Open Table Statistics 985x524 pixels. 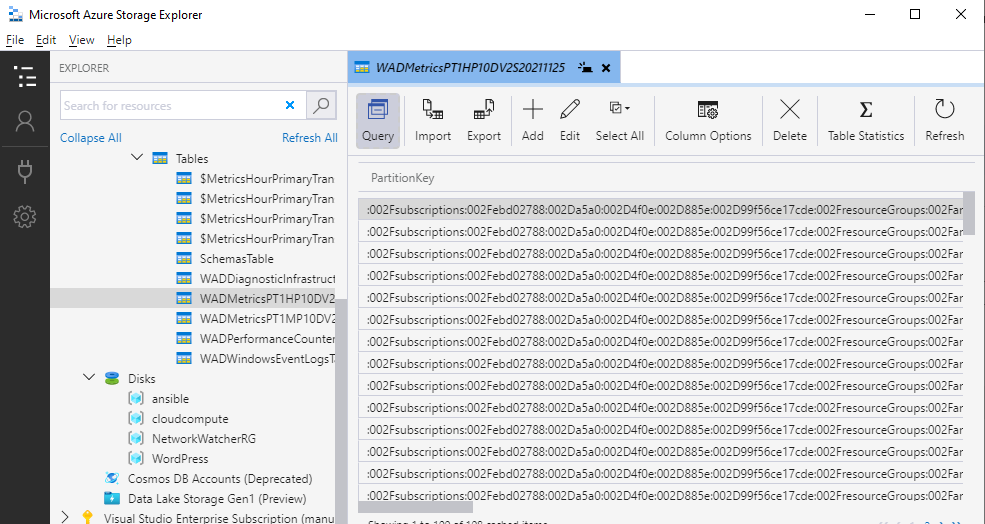866,121
